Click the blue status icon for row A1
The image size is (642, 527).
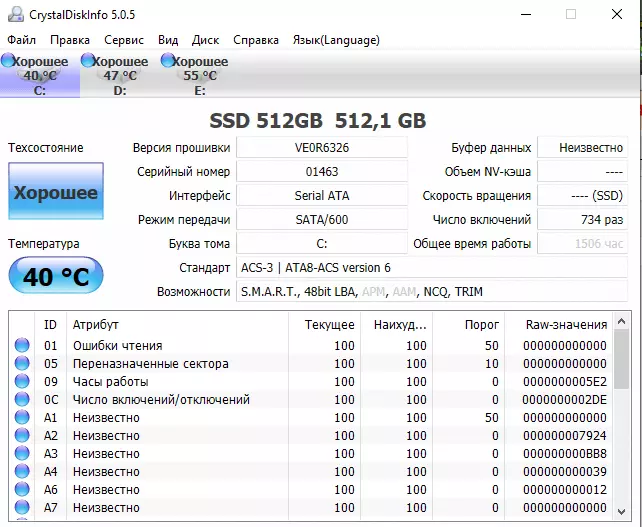[x=22, y=417]
